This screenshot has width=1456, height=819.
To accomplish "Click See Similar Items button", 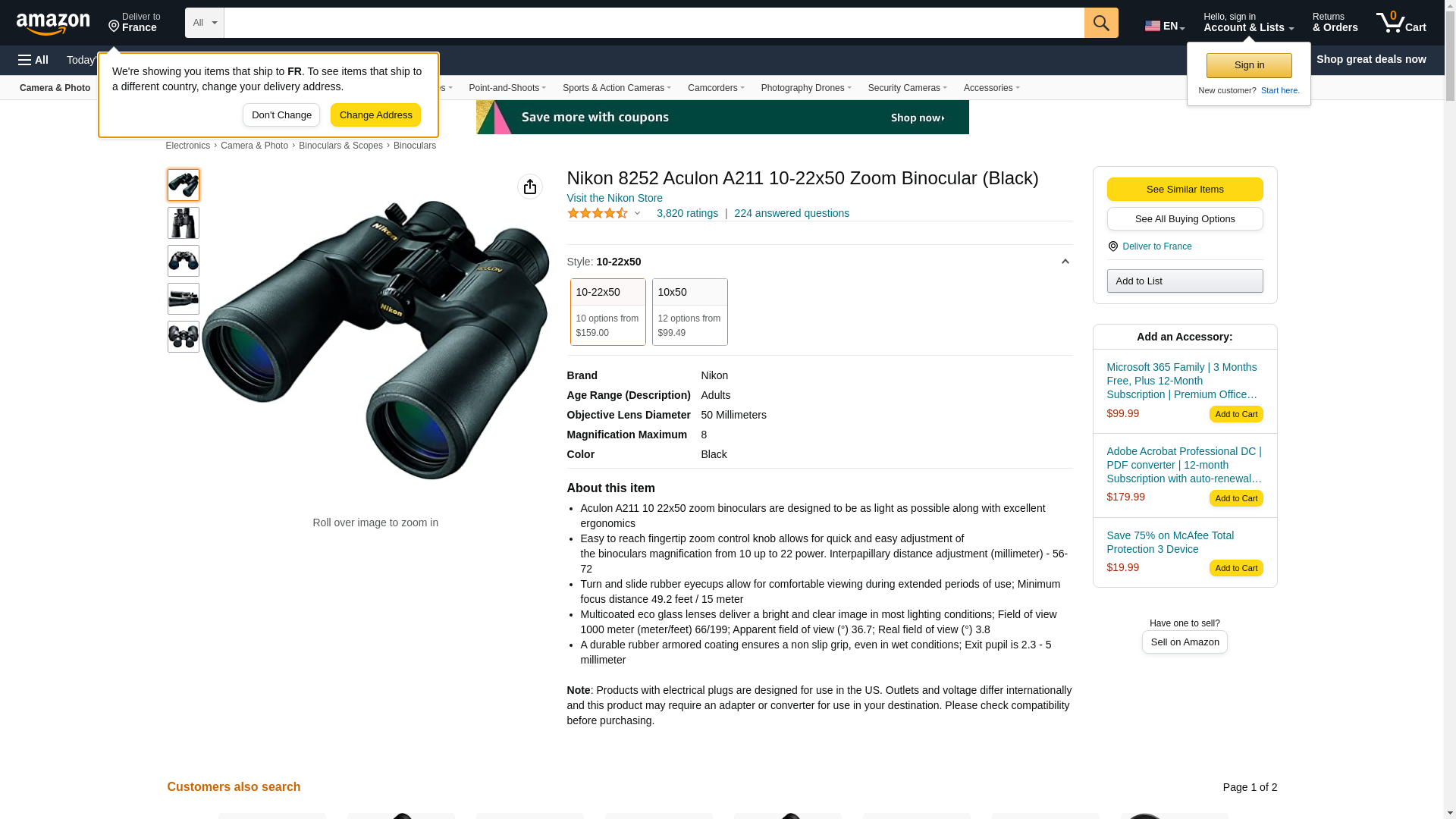I will click(x=1185, y=190).
